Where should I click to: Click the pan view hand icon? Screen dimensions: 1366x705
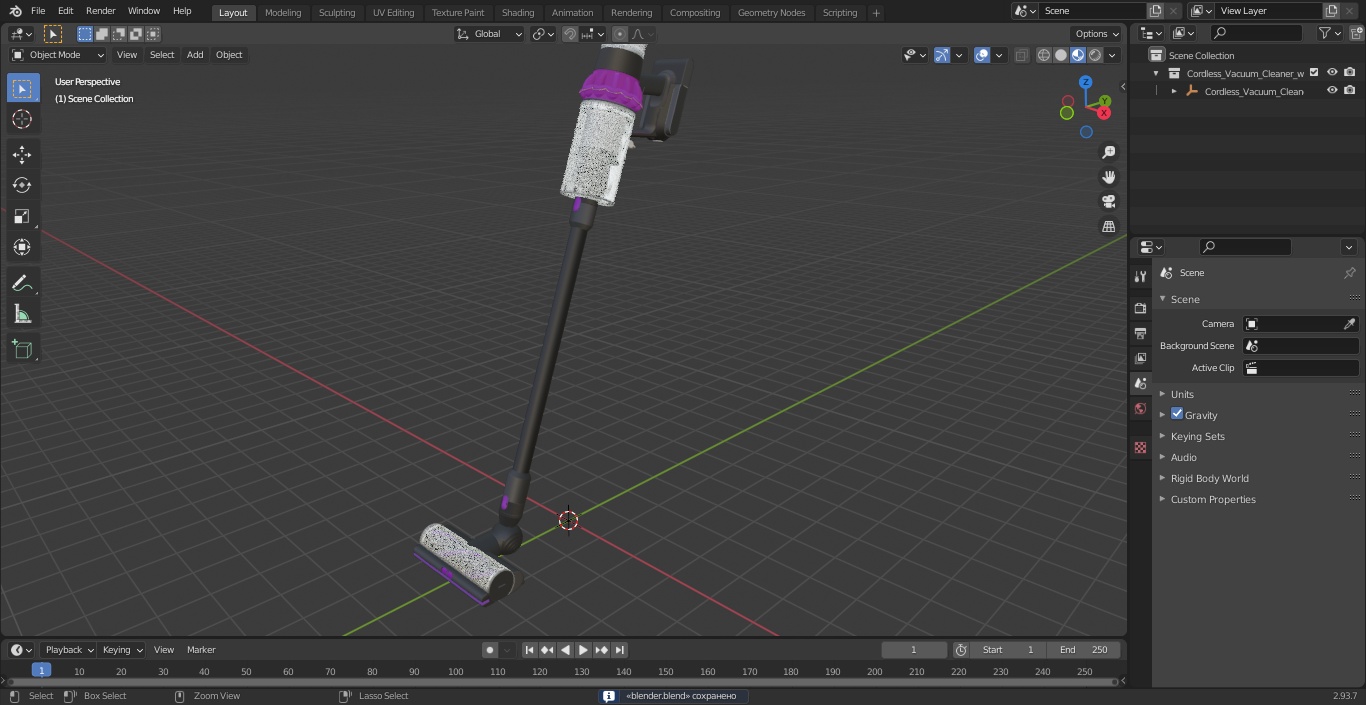1108,177
